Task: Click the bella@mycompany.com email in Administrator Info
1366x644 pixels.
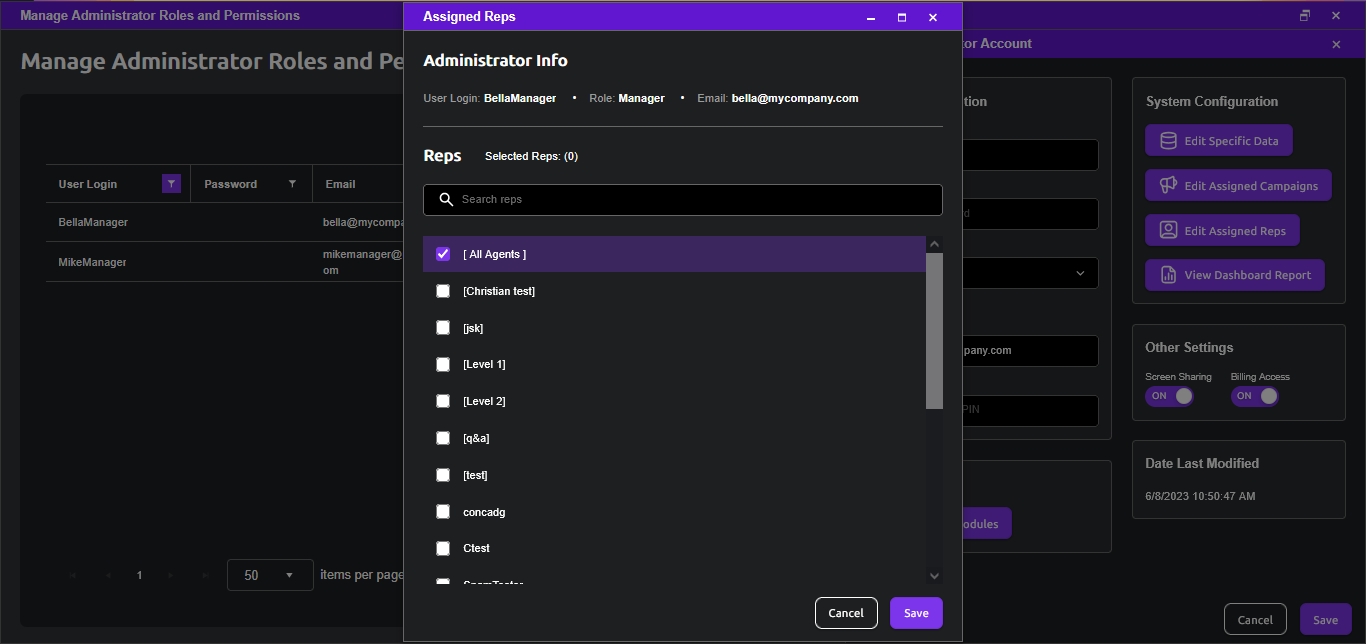Action: (795, 98)
